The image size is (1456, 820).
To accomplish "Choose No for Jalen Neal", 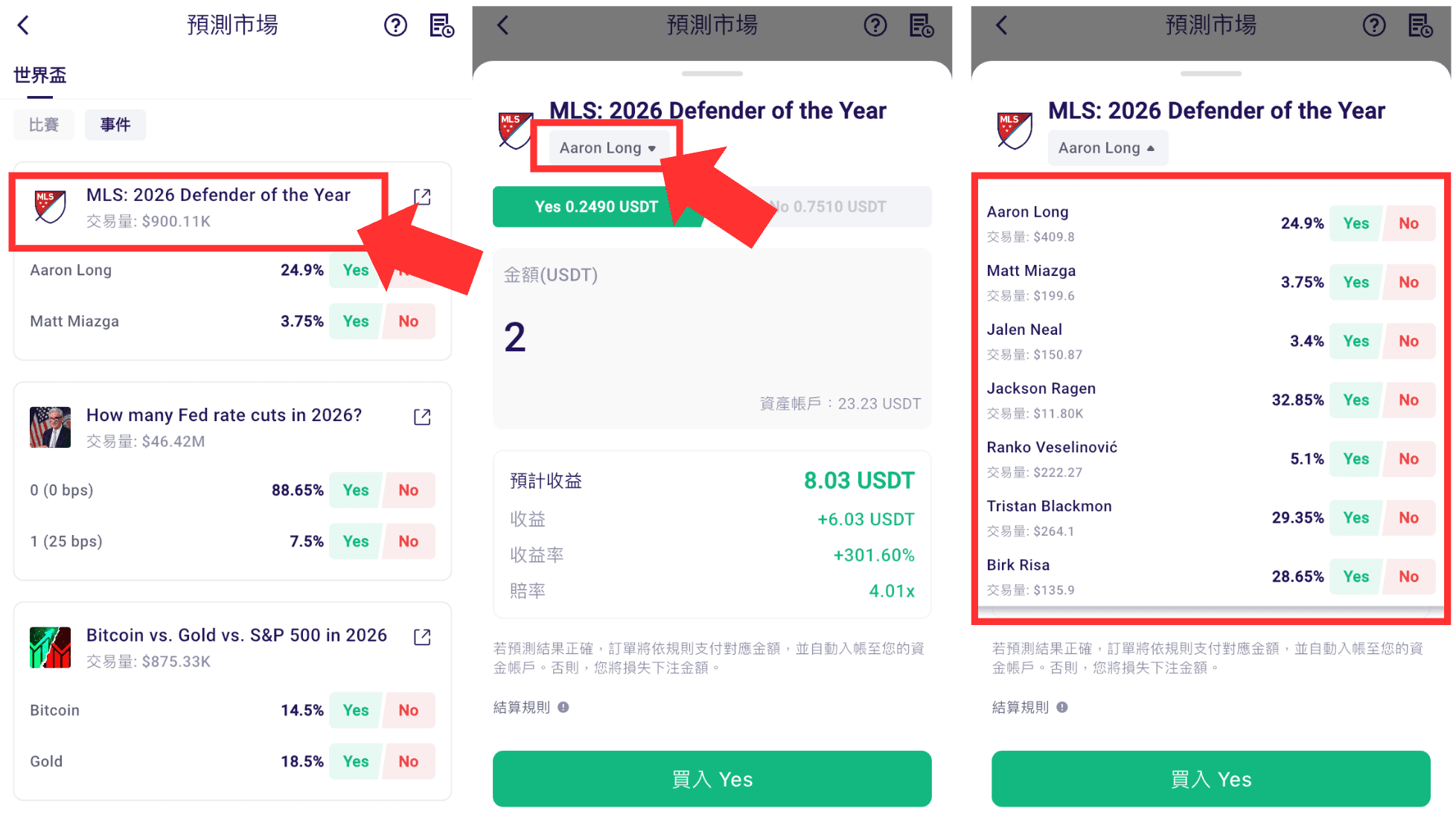I will [x=1409, y=341].
